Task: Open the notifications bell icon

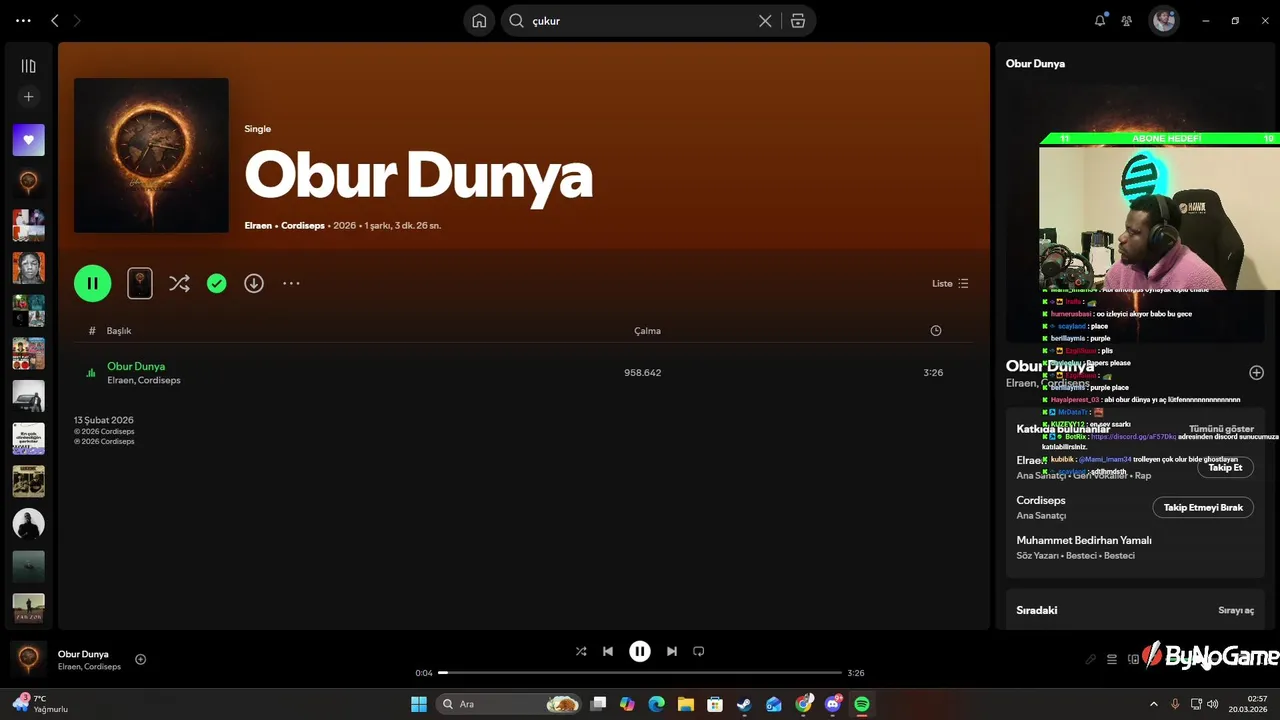Action: (x=1100, y=20)
